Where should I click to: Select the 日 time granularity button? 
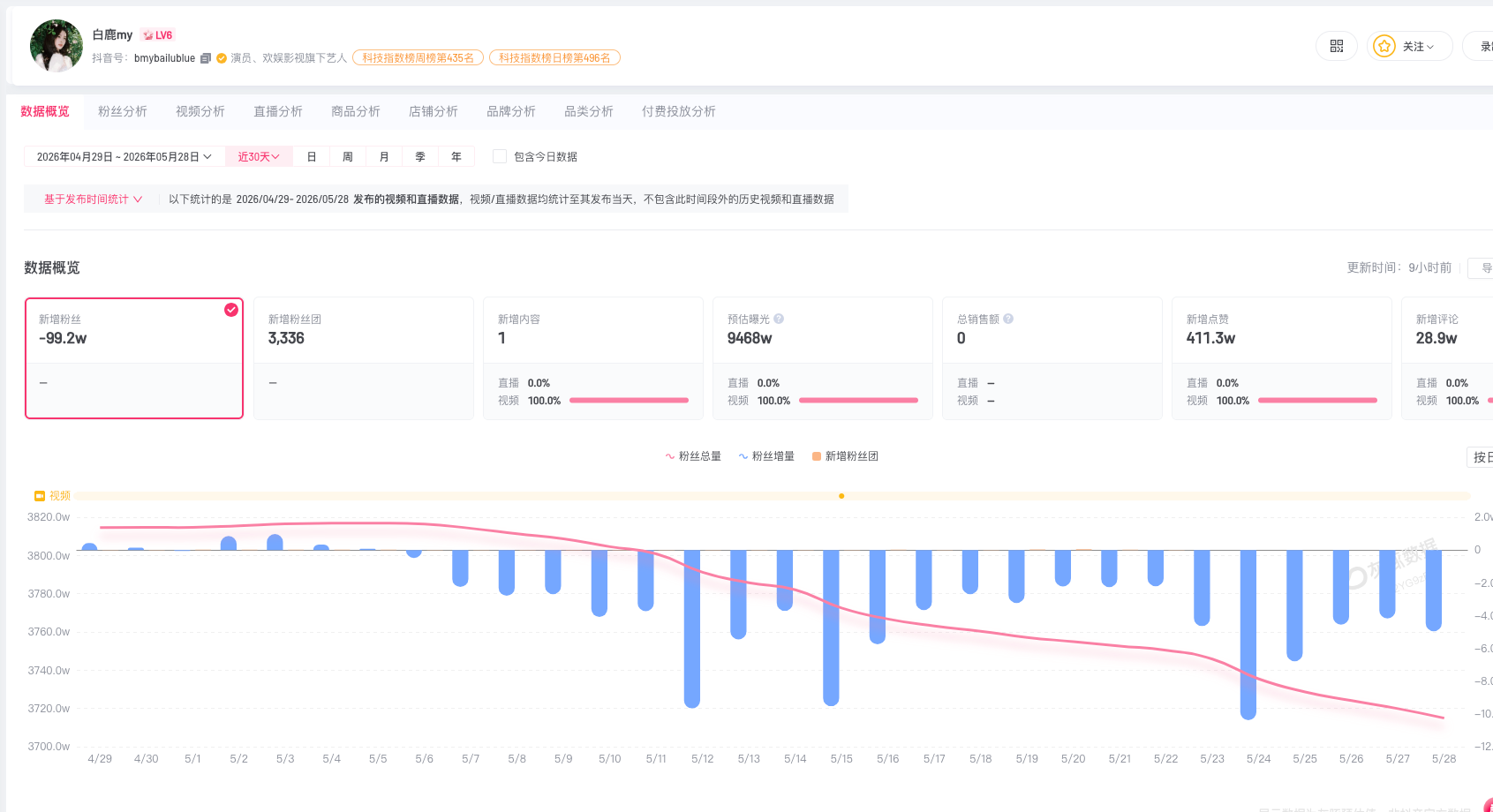click(x=312, y=156)
